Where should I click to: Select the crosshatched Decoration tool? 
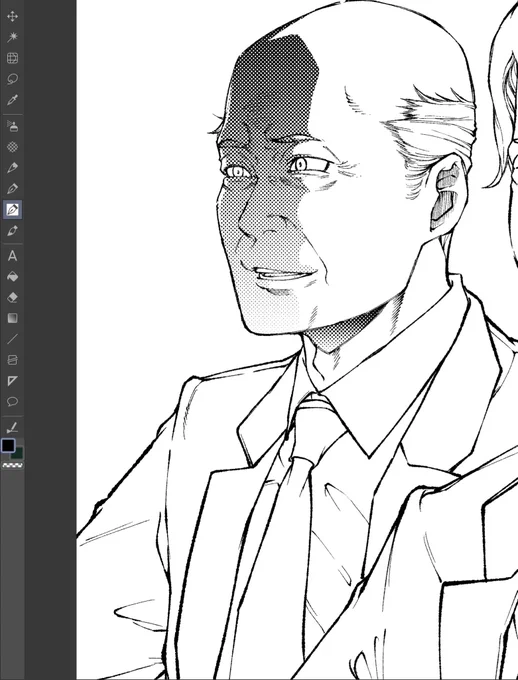(12, 147)
